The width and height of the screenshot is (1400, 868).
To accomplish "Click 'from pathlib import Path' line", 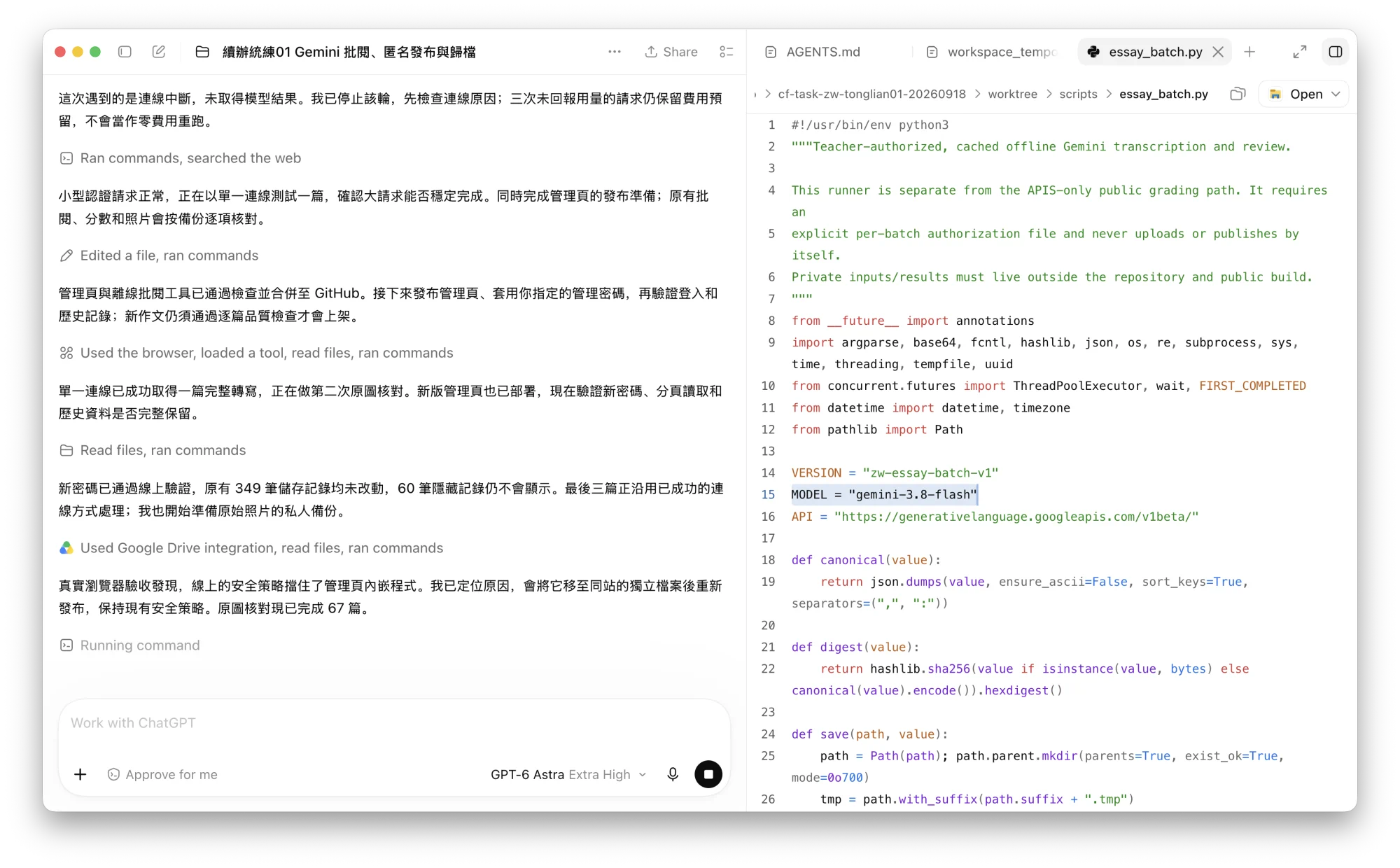I will point(877,430).
